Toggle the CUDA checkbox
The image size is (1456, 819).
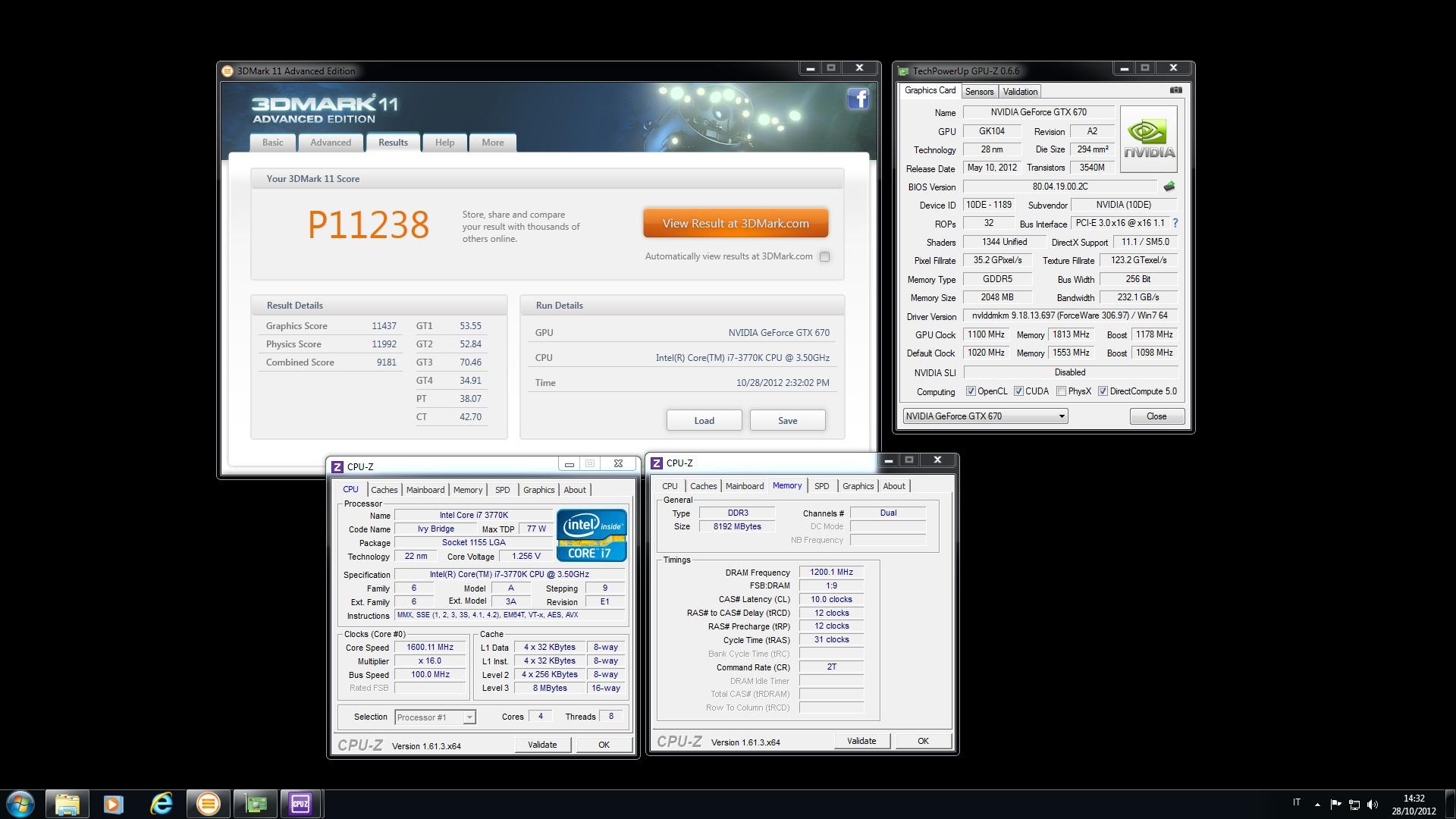click(x=1018, y=392)
